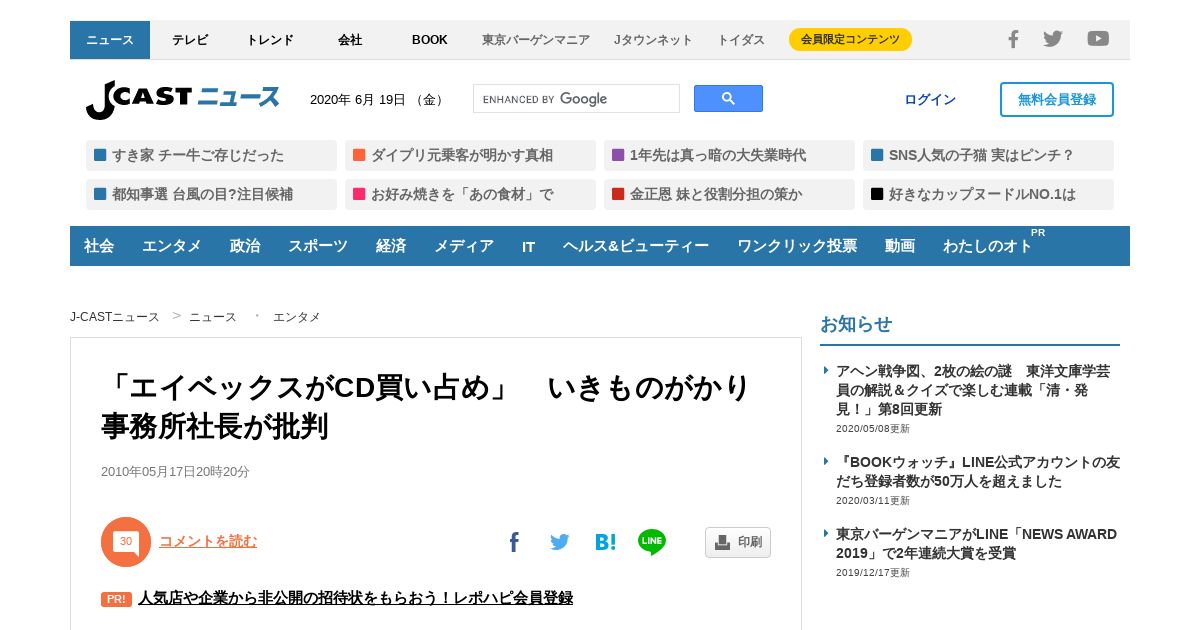
Task: Open the 経済 menu category
Action: point(391,246)
